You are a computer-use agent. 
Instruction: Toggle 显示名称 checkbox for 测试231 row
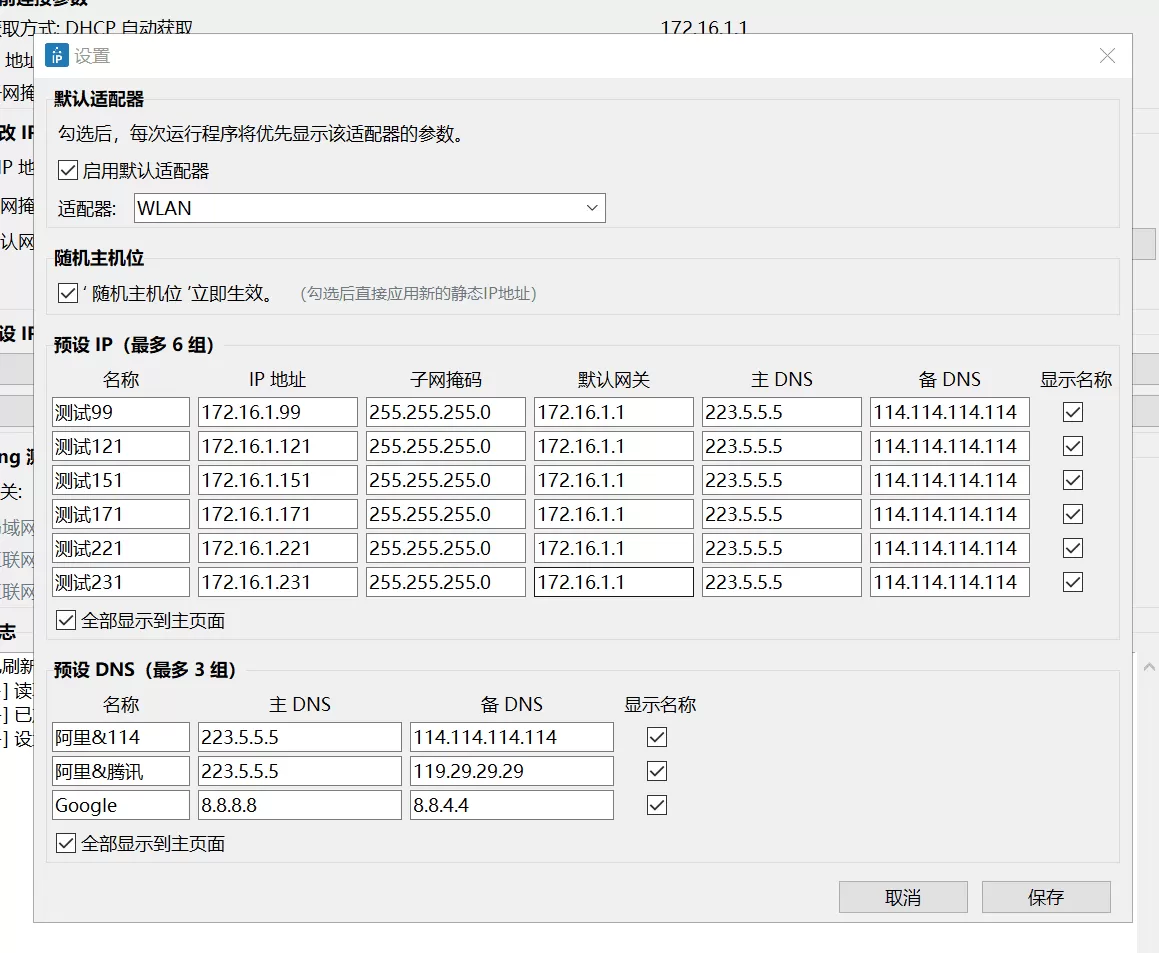[1073, 582]
